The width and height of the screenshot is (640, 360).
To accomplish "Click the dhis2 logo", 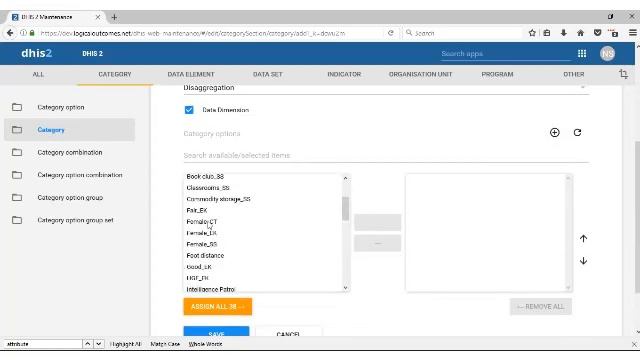I will click(36, 53).
